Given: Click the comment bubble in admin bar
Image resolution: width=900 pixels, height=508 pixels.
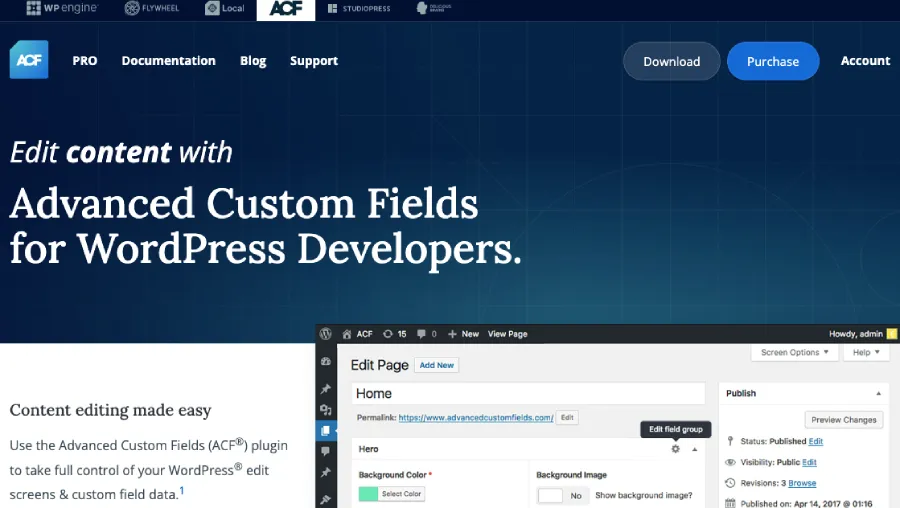Looking at the screenshot, I should click(x=426, y=334).
